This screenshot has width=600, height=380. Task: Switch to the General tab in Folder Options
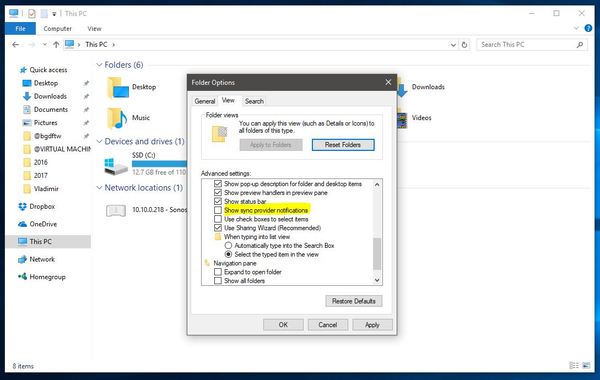coord(205,101)
